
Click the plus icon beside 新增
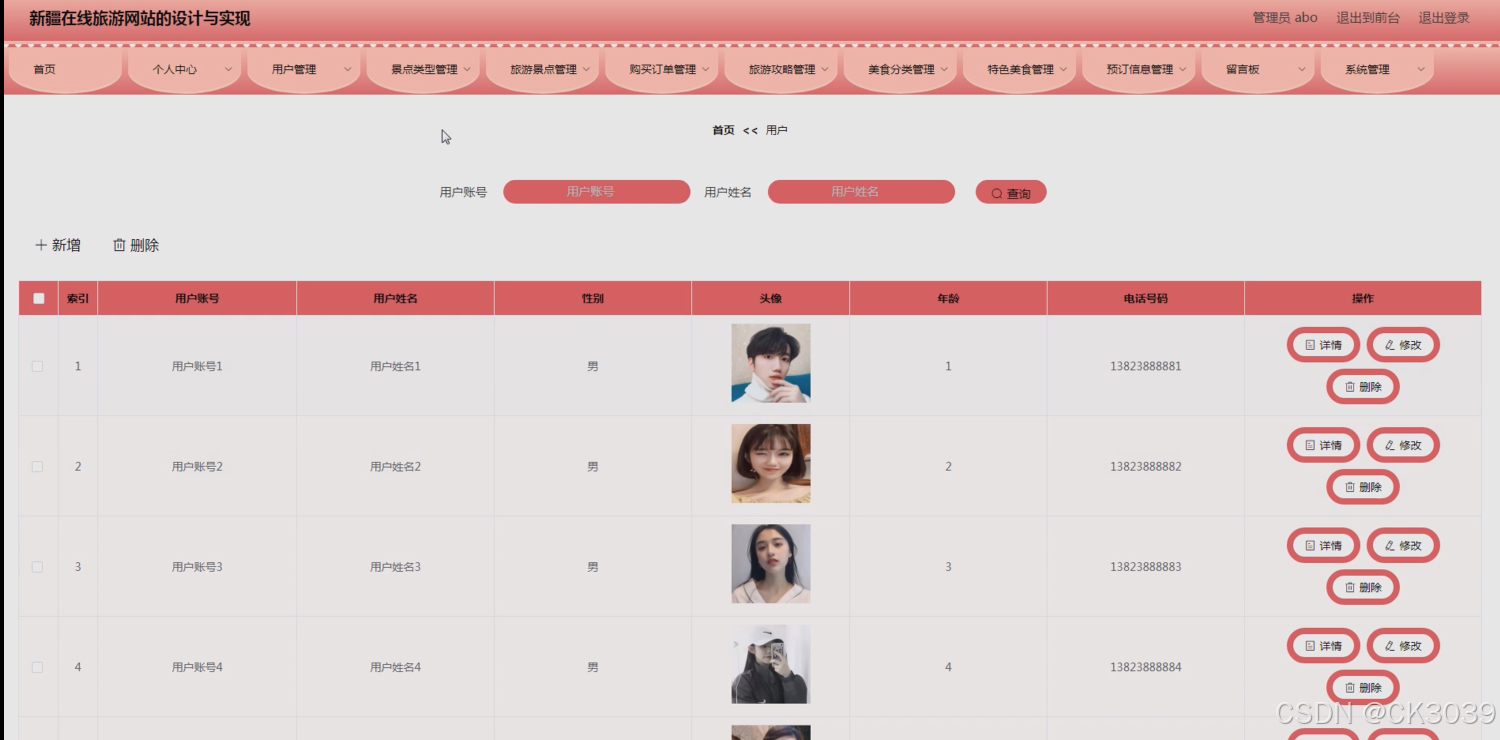(x=41, y=245)
